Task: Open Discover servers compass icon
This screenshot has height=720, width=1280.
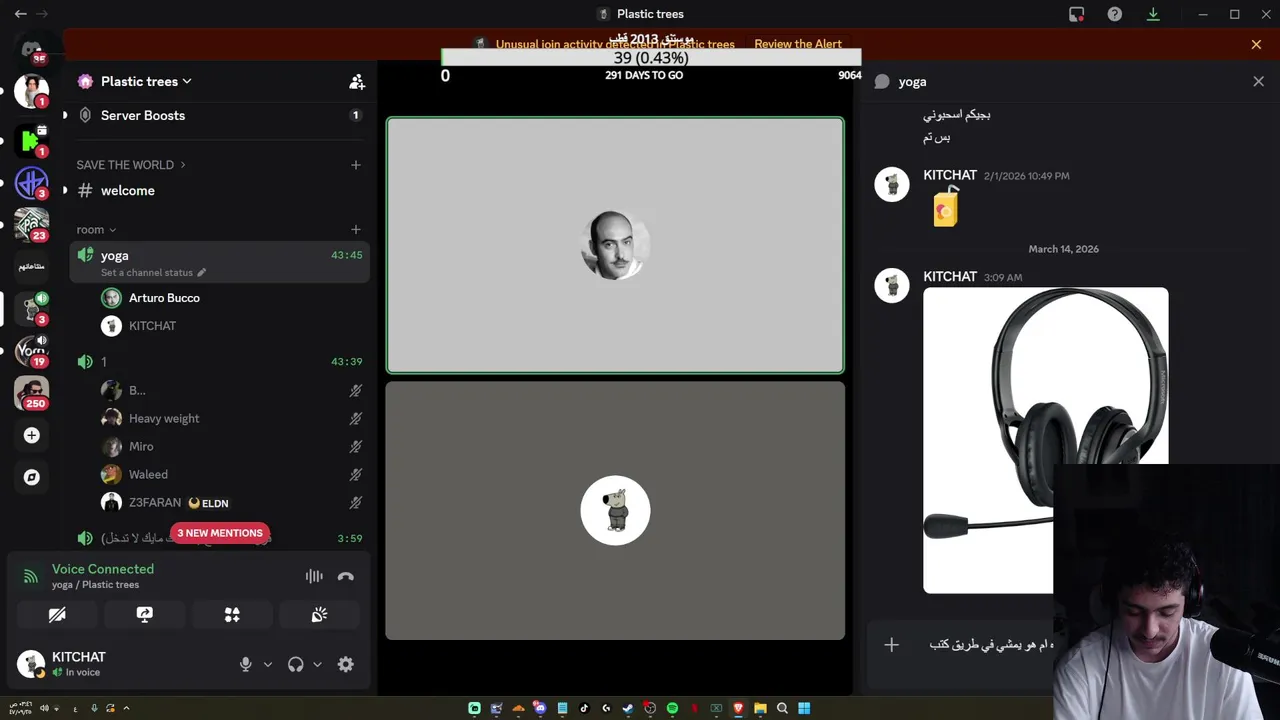Action: (32, 477)
